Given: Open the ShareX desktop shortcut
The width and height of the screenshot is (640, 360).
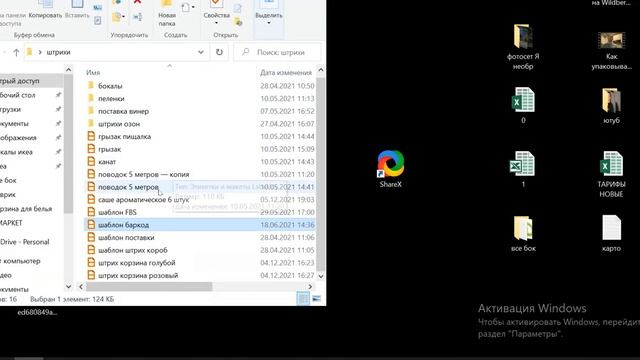Looking at the screenshot, I should pos(391,169).
